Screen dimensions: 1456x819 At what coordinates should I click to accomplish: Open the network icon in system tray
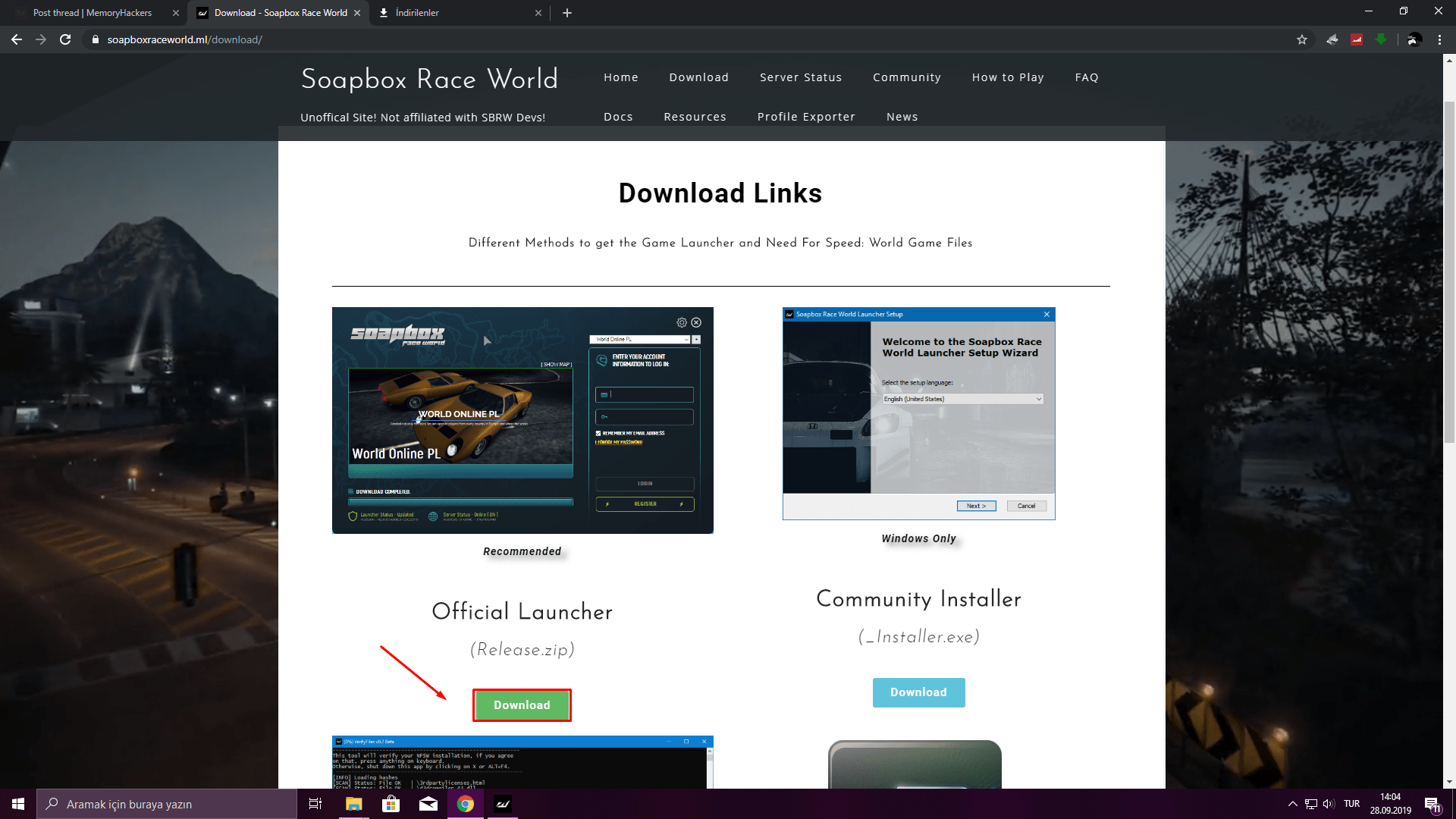click(x=1310, y=804)
